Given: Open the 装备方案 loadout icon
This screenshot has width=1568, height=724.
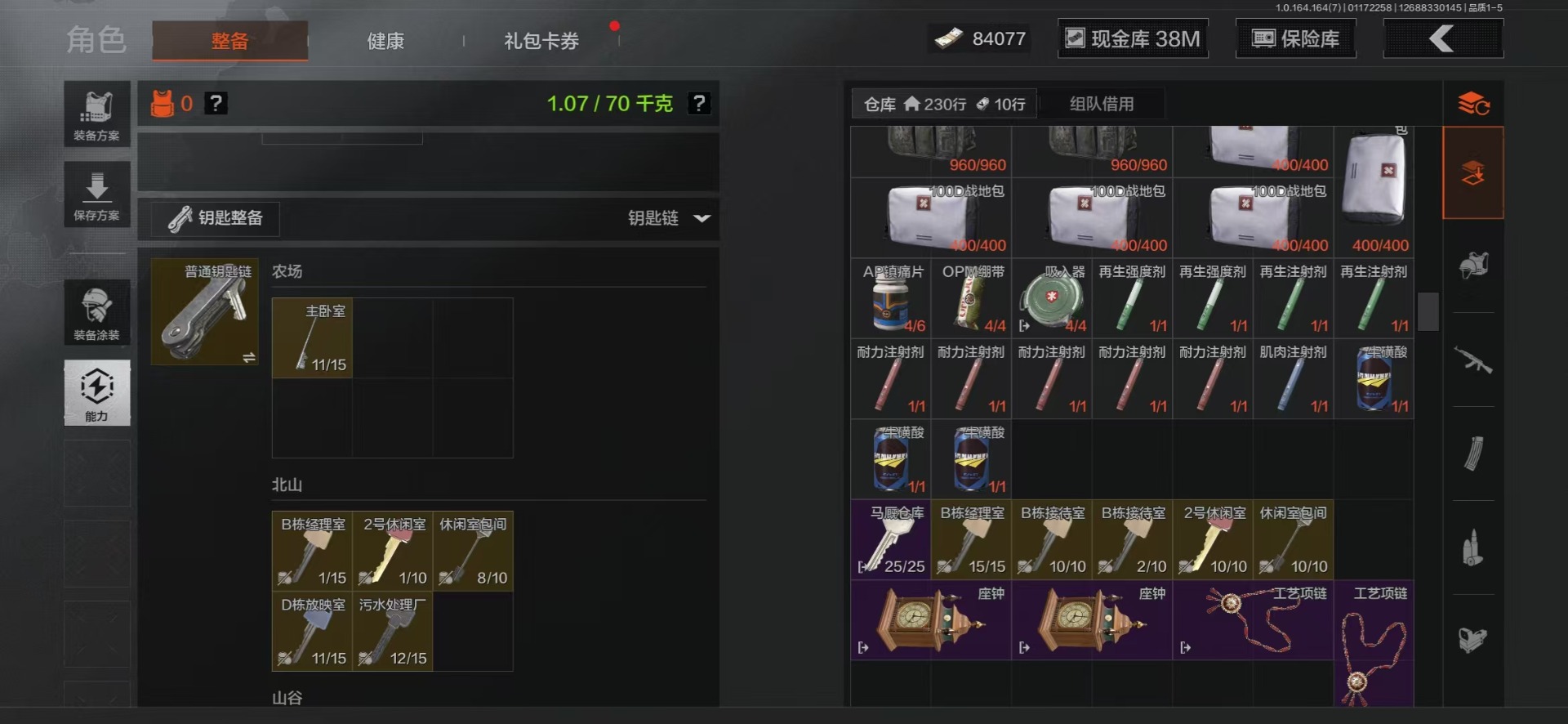Looking at the screenshot, I should click(97, 114).
